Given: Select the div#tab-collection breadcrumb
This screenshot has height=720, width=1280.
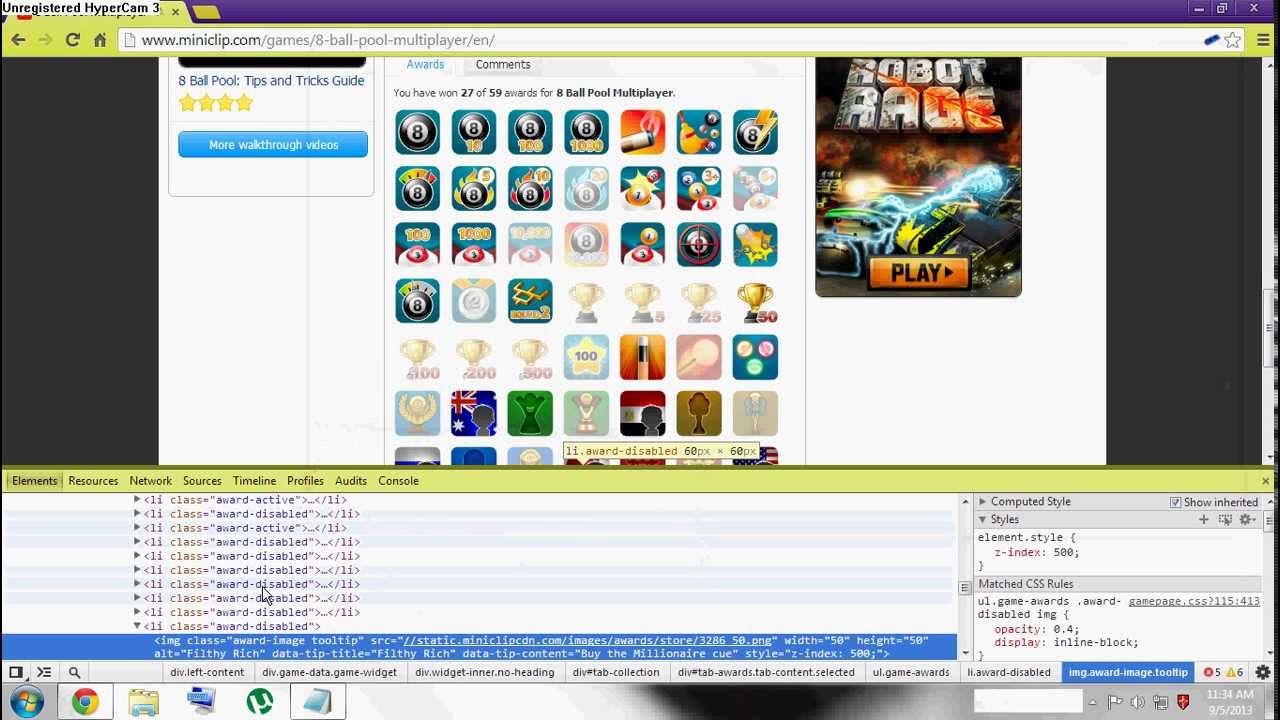Looking at the screenshot, I should click(616, 672).
